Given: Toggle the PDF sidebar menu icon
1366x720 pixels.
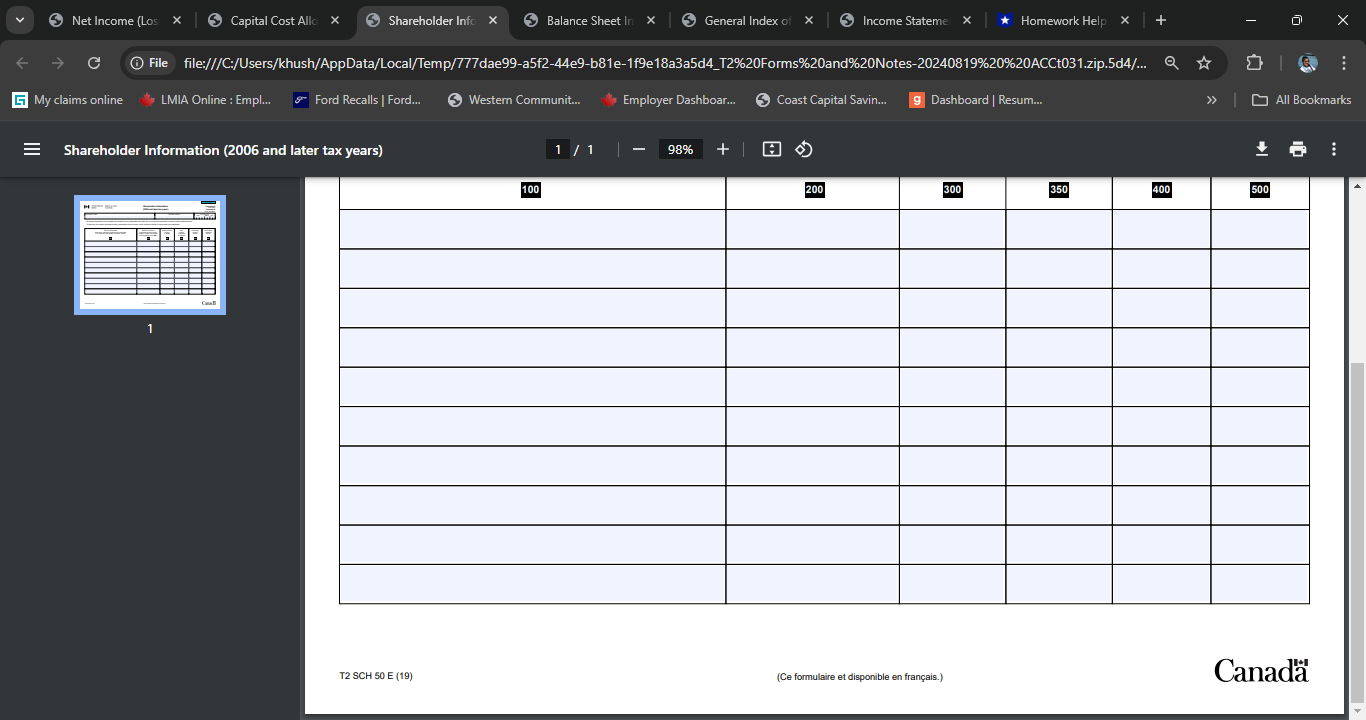Looking at the screenshot, I should 32,149.
